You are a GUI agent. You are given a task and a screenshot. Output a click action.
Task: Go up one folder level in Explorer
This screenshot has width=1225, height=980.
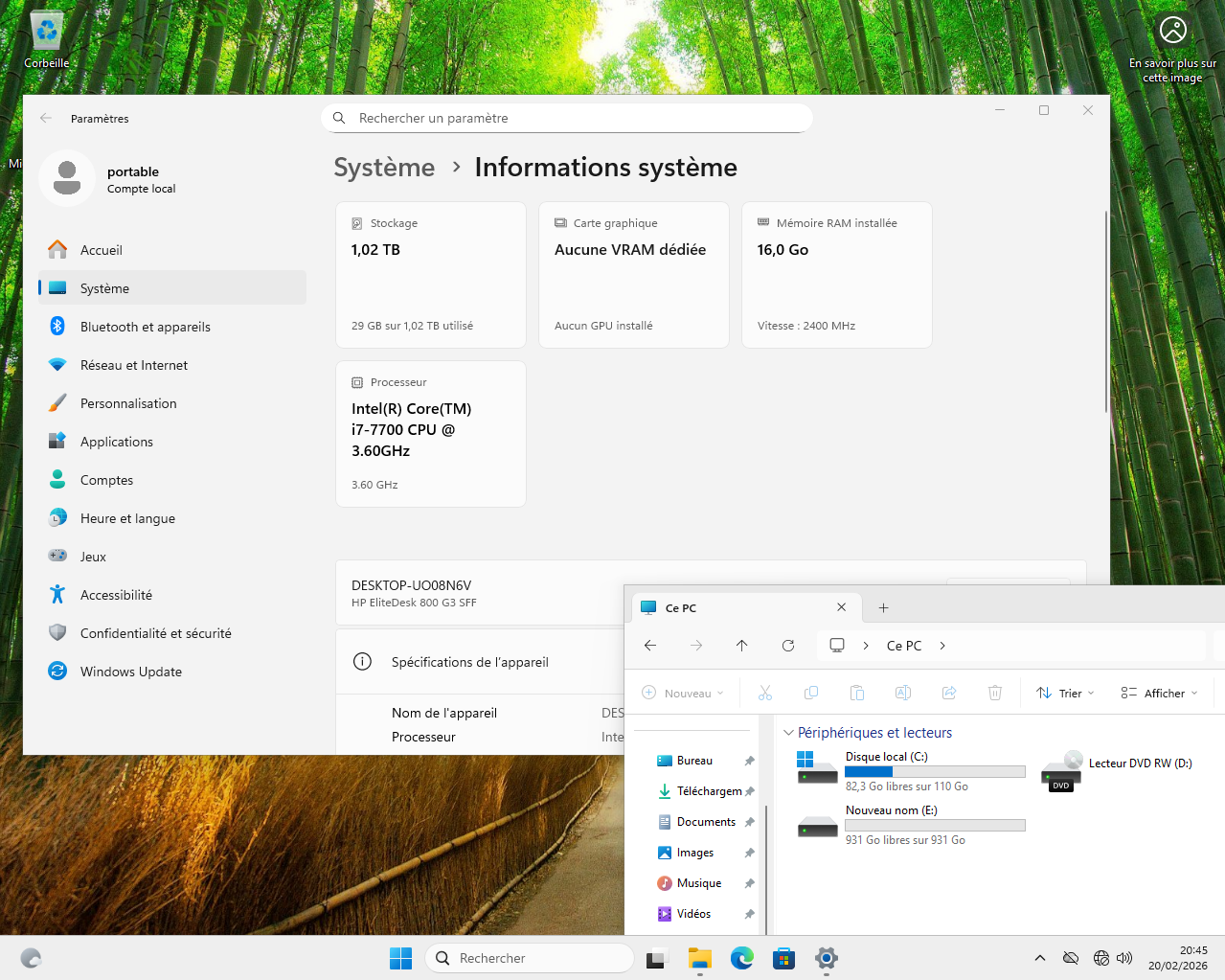741,646
